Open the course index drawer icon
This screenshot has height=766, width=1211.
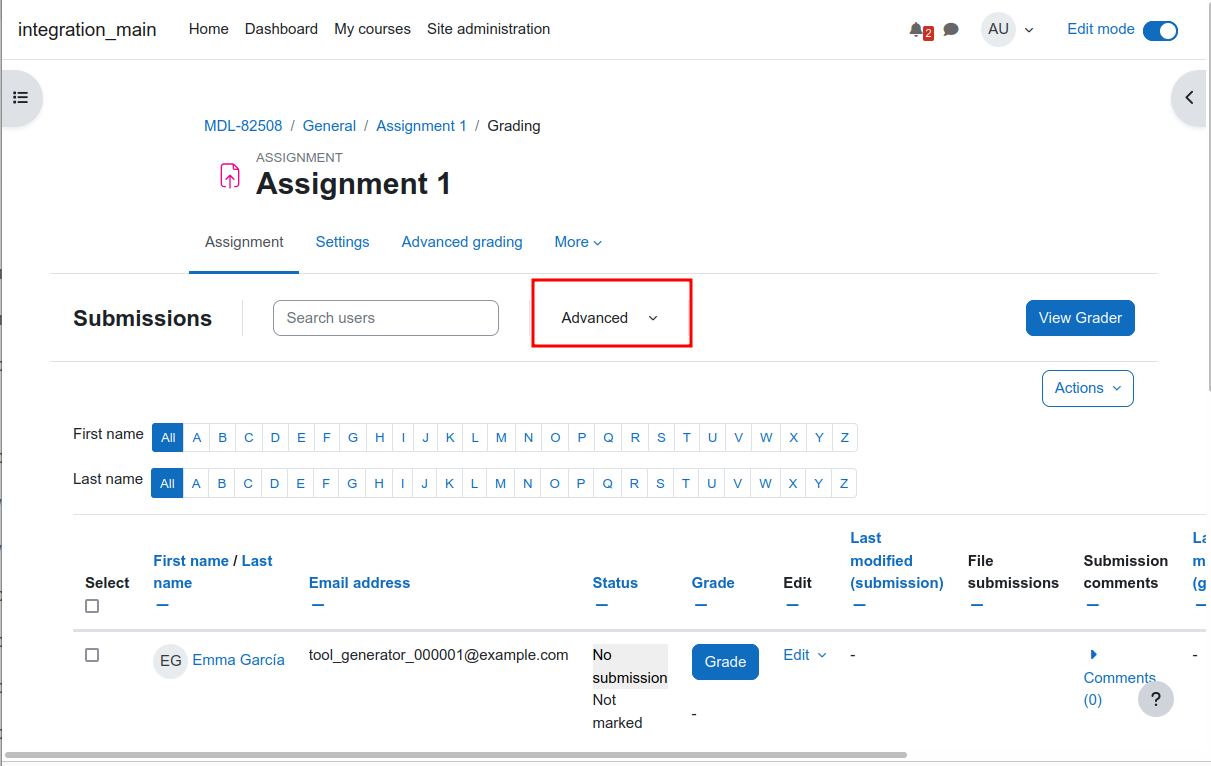tap(20, 98)
